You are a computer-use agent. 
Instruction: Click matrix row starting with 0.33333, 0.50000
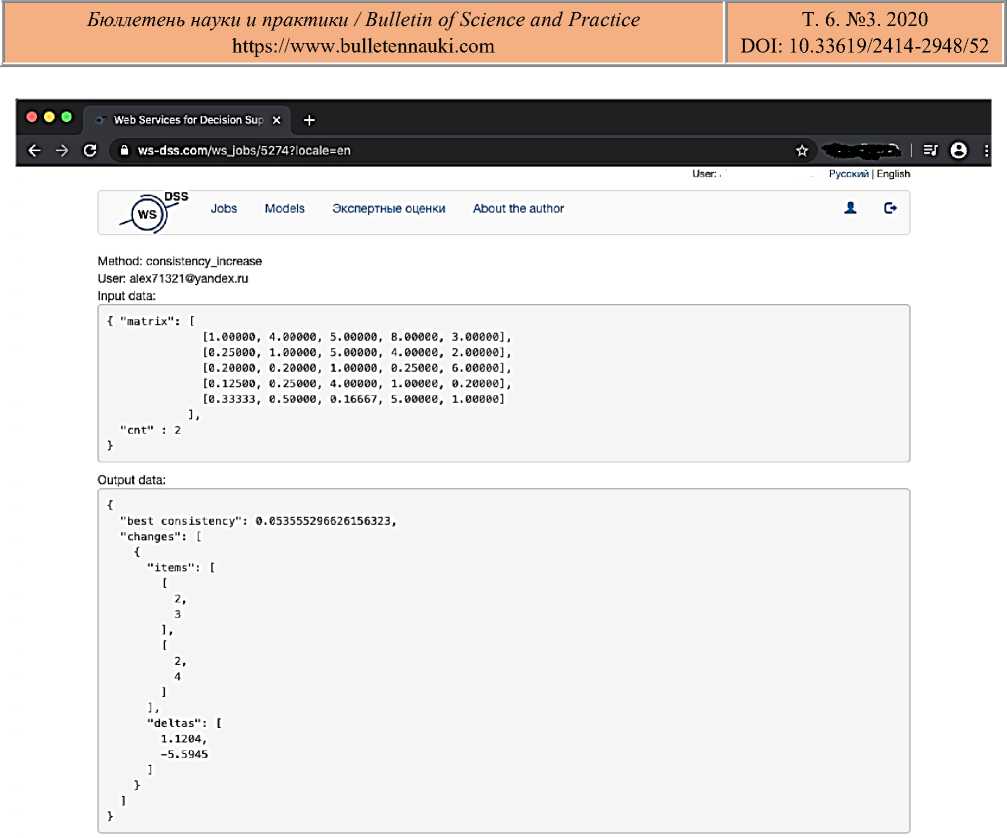(x=354, y=399)
